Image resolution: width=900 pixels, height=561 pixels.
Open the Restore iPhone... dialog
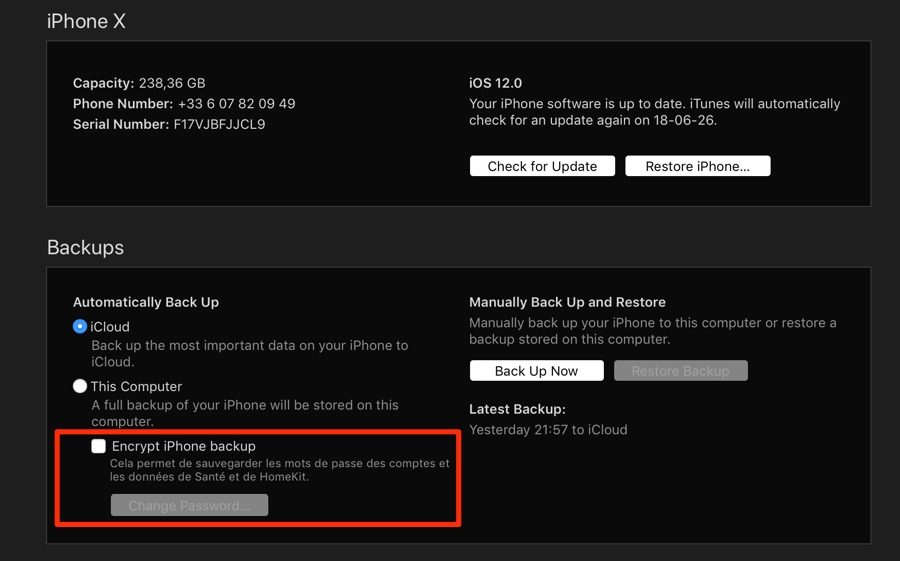coord(697,166)
